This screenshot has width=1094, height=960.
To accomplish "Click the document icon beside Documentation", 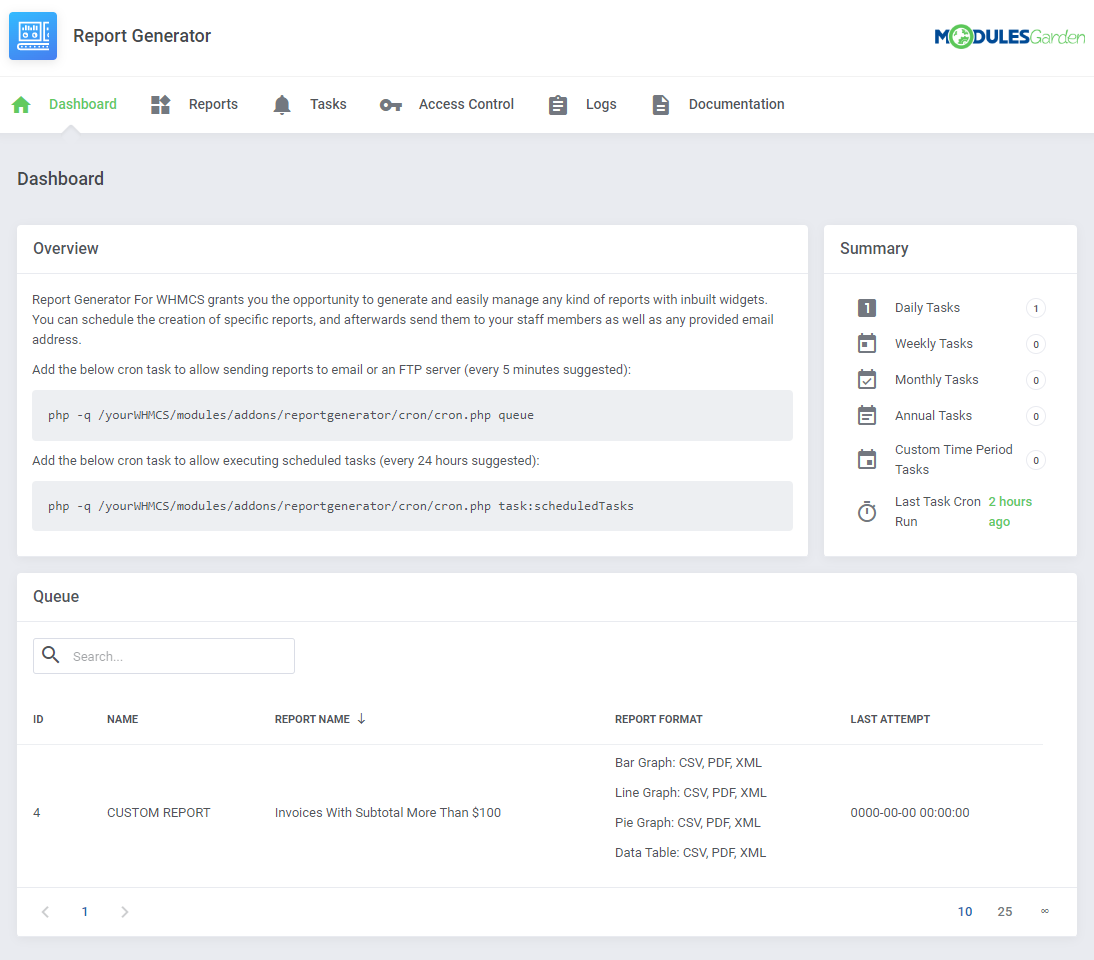I will pos(660,105).
